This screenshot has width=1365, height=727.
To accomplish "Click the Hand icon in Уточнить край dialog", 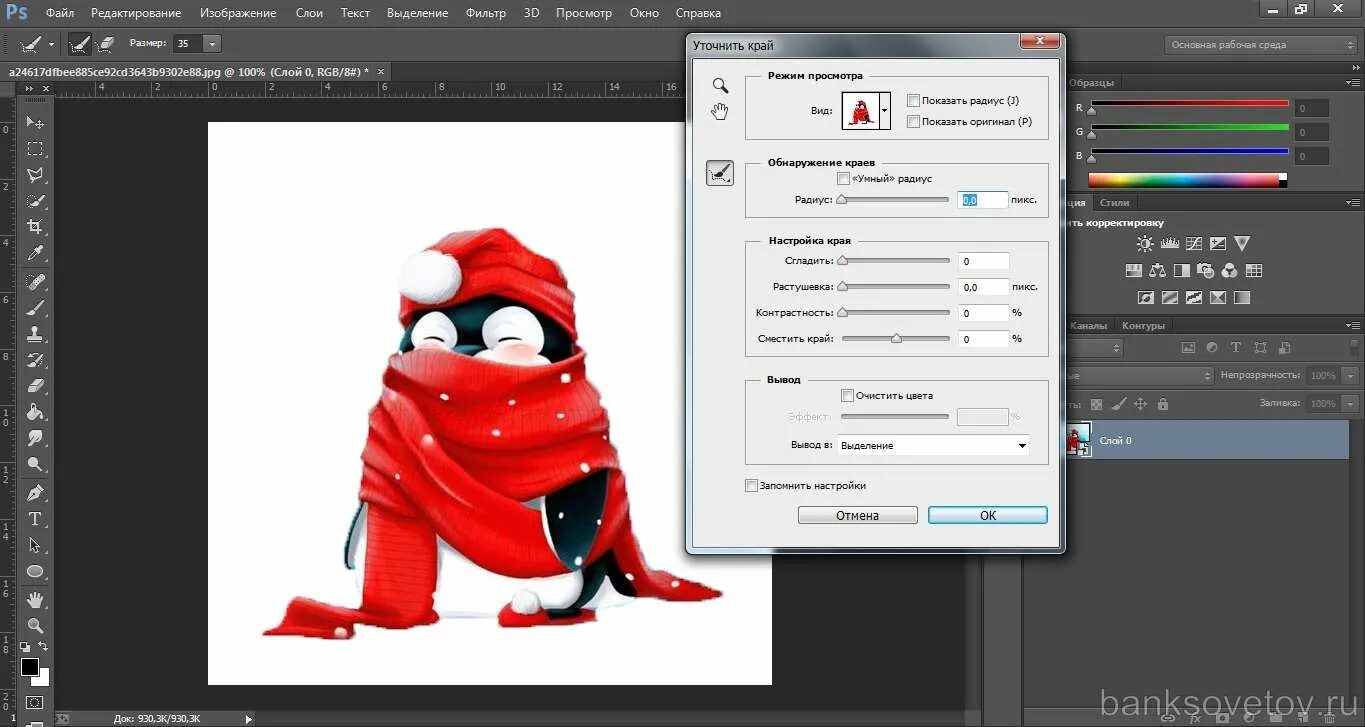I will (720, 111).
